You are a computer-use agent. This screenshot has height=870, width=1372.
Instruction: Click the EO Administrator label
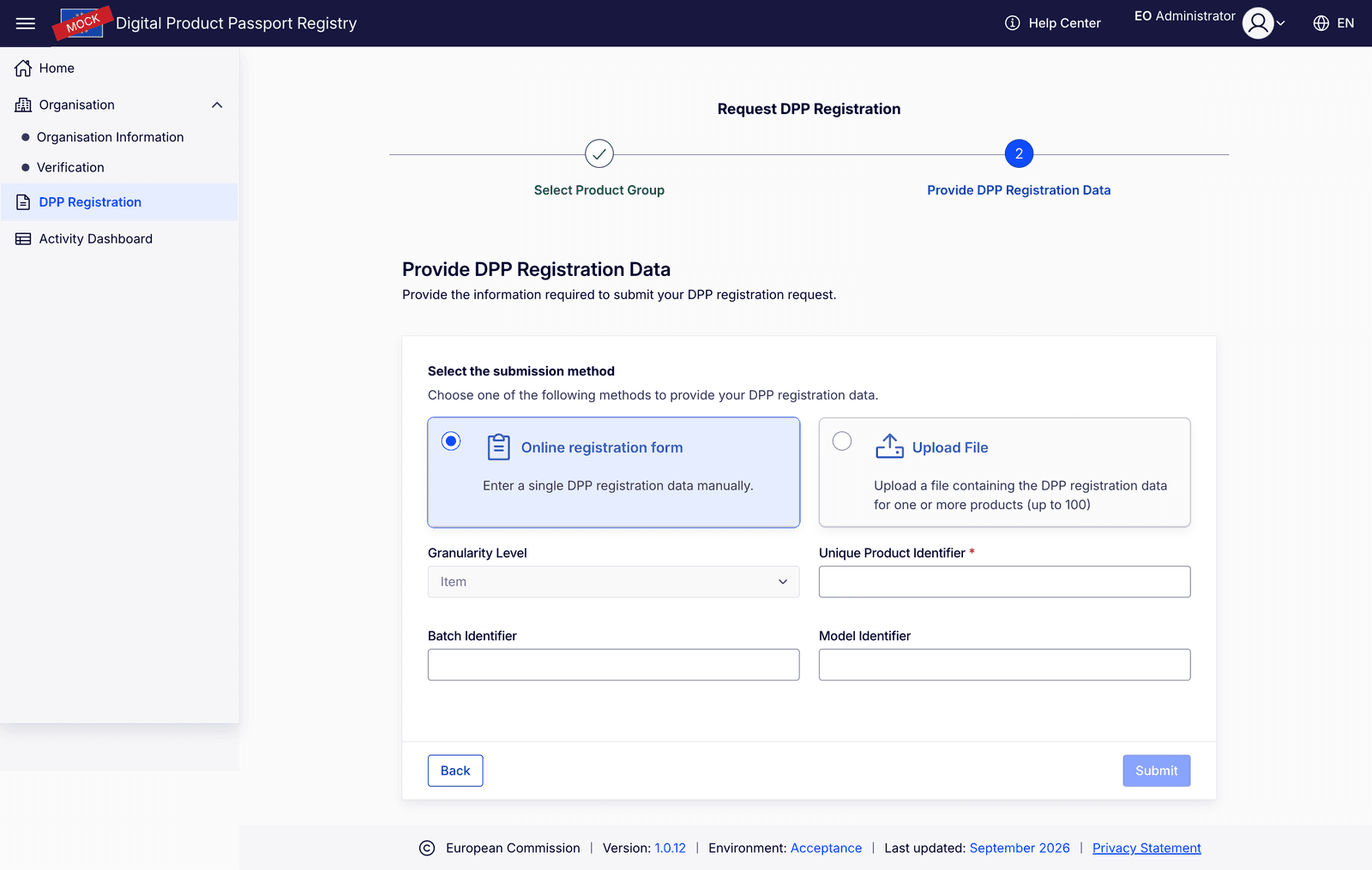point(1185,16)
